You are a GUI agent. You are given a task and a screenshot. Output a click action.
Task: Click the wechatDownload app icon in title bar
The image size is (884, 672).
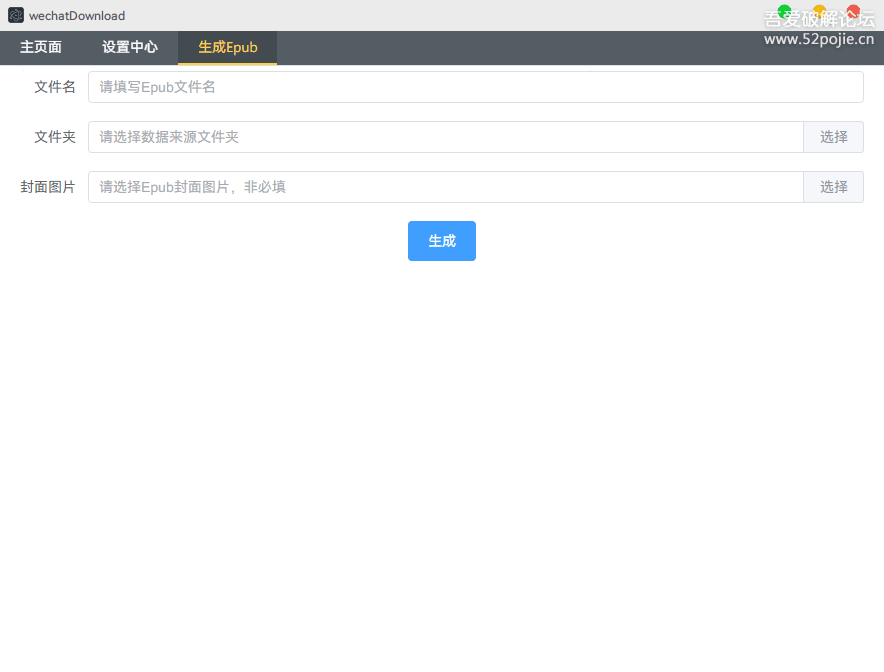pos(16,15)
